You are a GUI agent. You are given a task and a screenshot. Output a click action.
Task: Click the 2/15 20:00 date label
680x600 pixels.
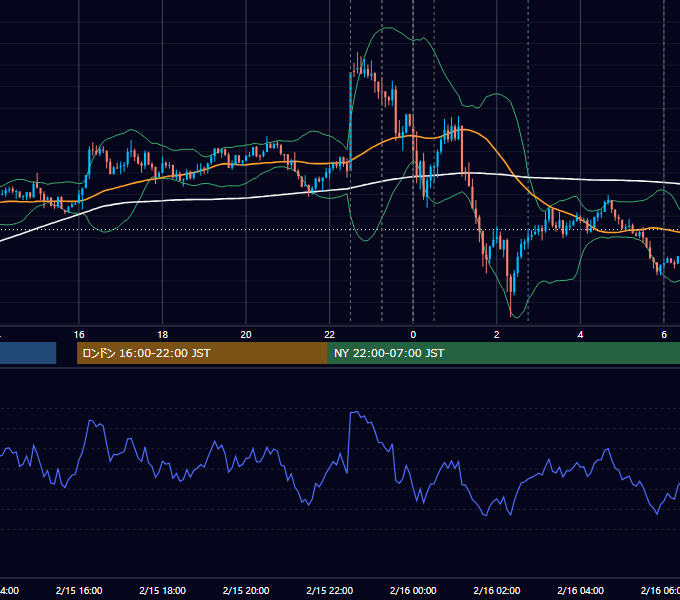pyautogui.click(x=246, y=590)
